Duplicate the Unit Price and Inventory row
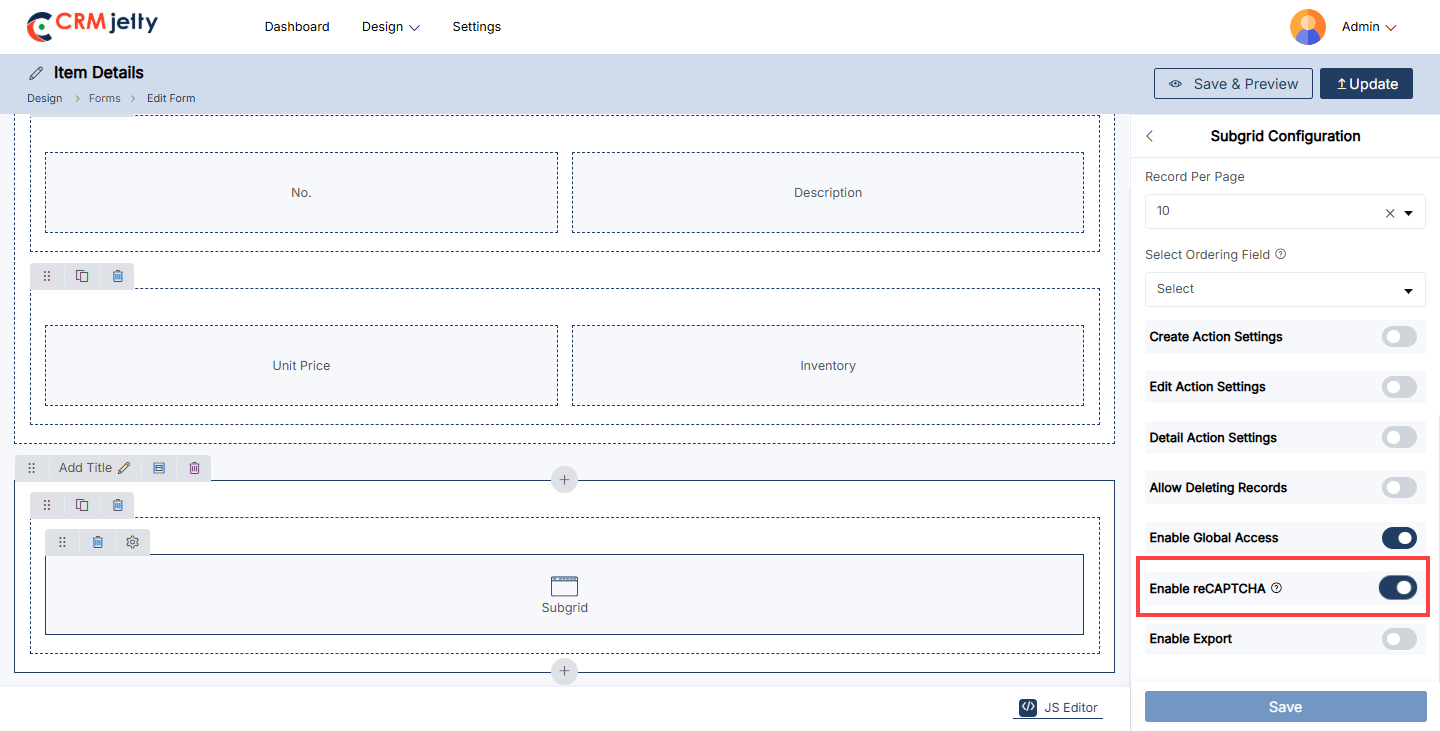Viewport: 1440px width, 731px height. point(82,276)
